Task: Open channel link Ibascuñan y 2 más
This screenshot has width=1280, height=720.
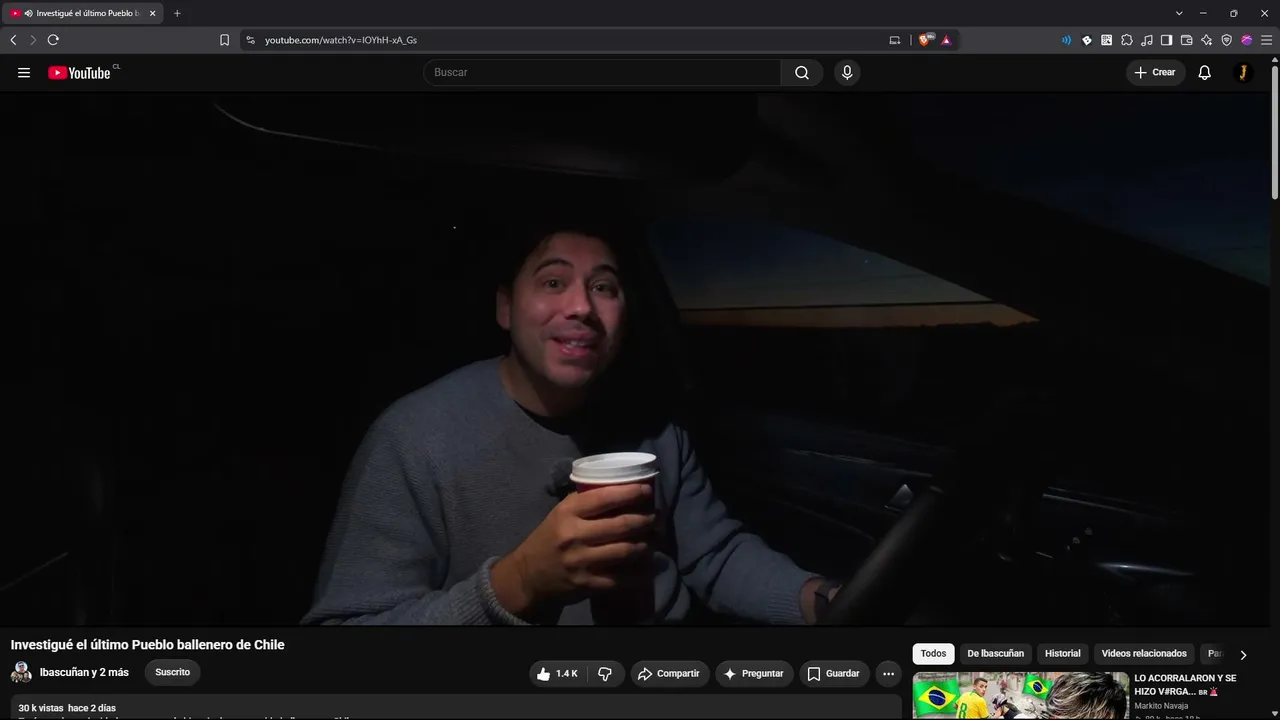Action: click(84, 672)
